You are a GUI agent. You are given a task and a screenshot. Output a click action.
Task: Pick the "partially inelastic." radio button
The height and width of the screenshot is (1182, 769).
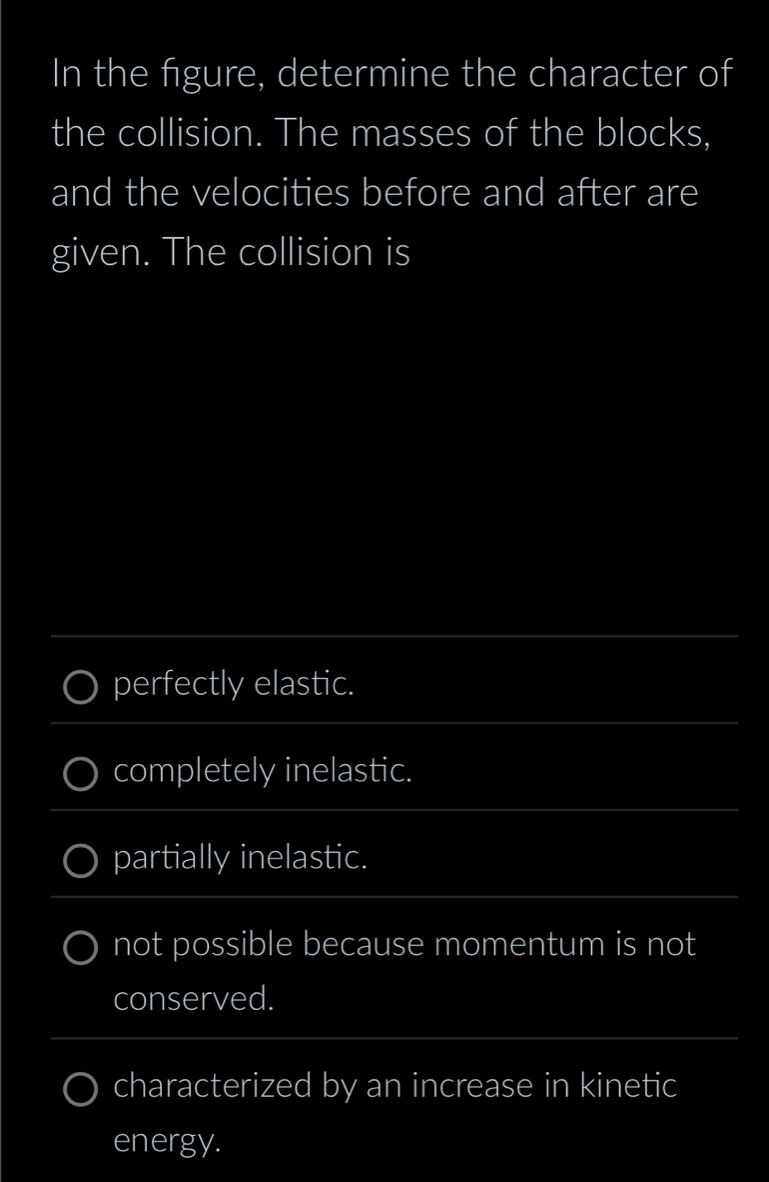point(82,859)
